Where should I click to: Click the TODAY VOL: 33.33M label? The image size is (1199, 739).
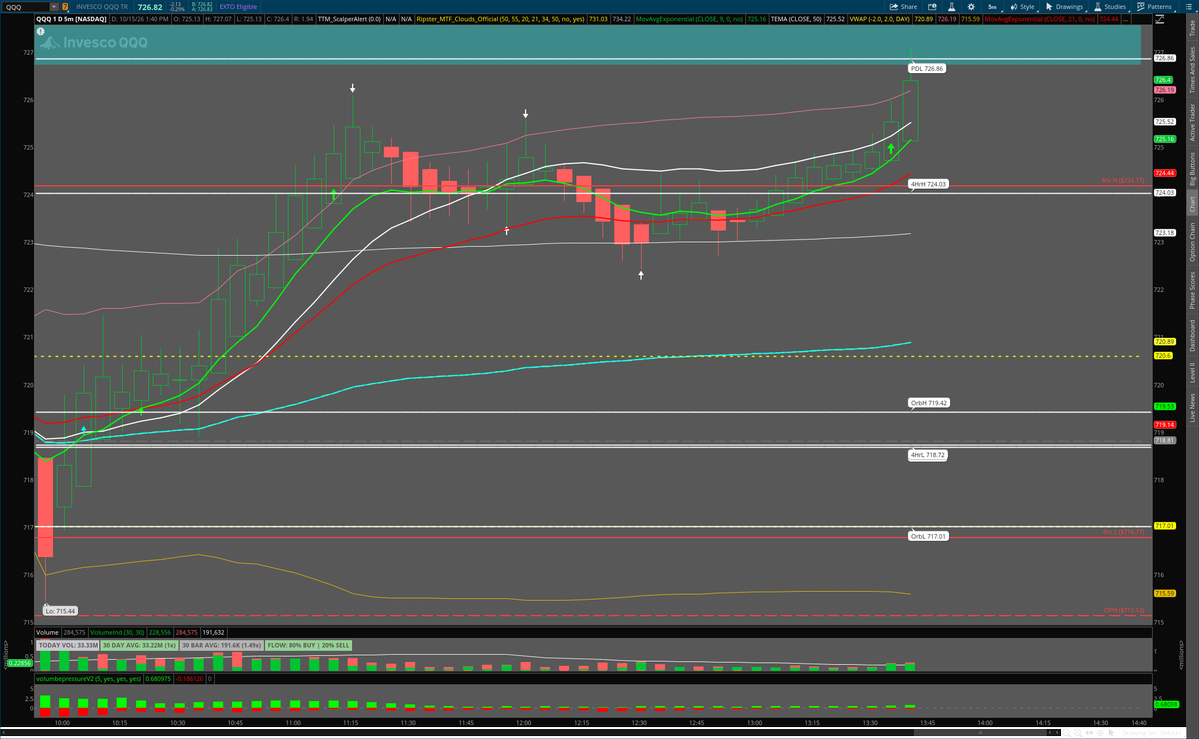click(68, 646)
